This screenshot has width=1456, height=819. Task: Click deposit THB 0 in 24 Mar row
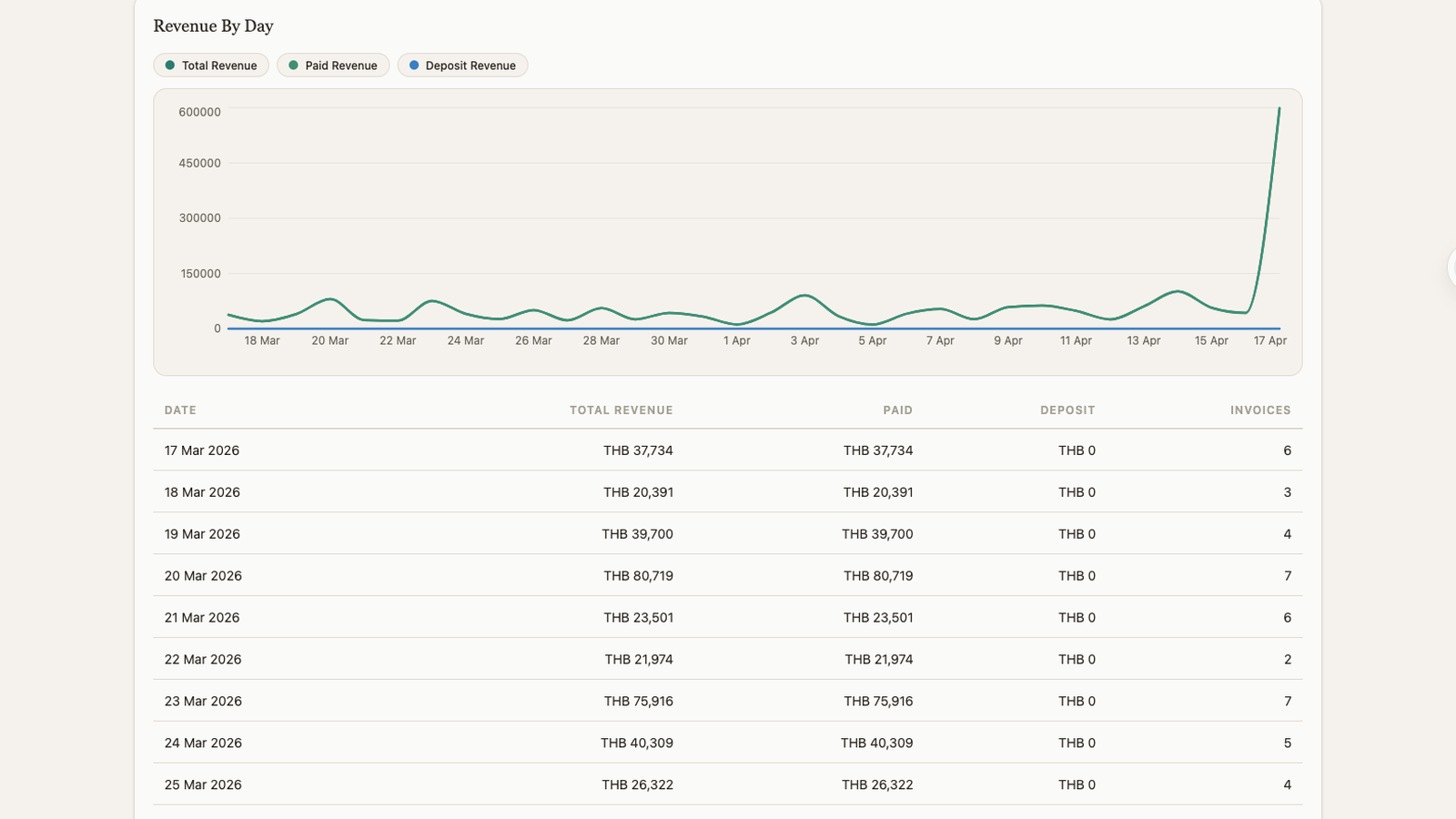1077,743
